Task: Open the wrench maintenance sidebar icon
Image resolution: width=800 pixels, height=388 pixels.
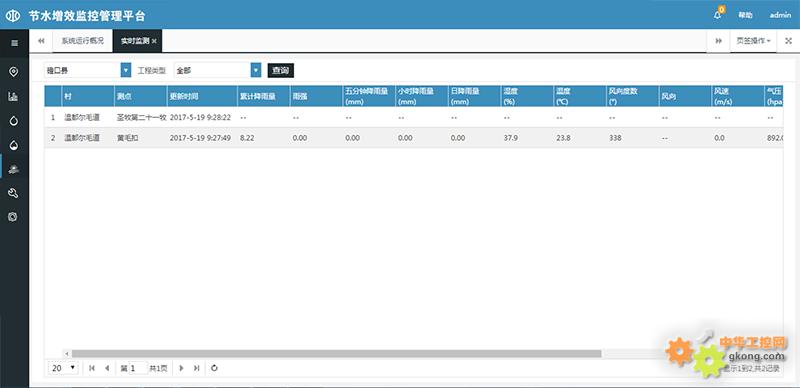Action: 14,193
